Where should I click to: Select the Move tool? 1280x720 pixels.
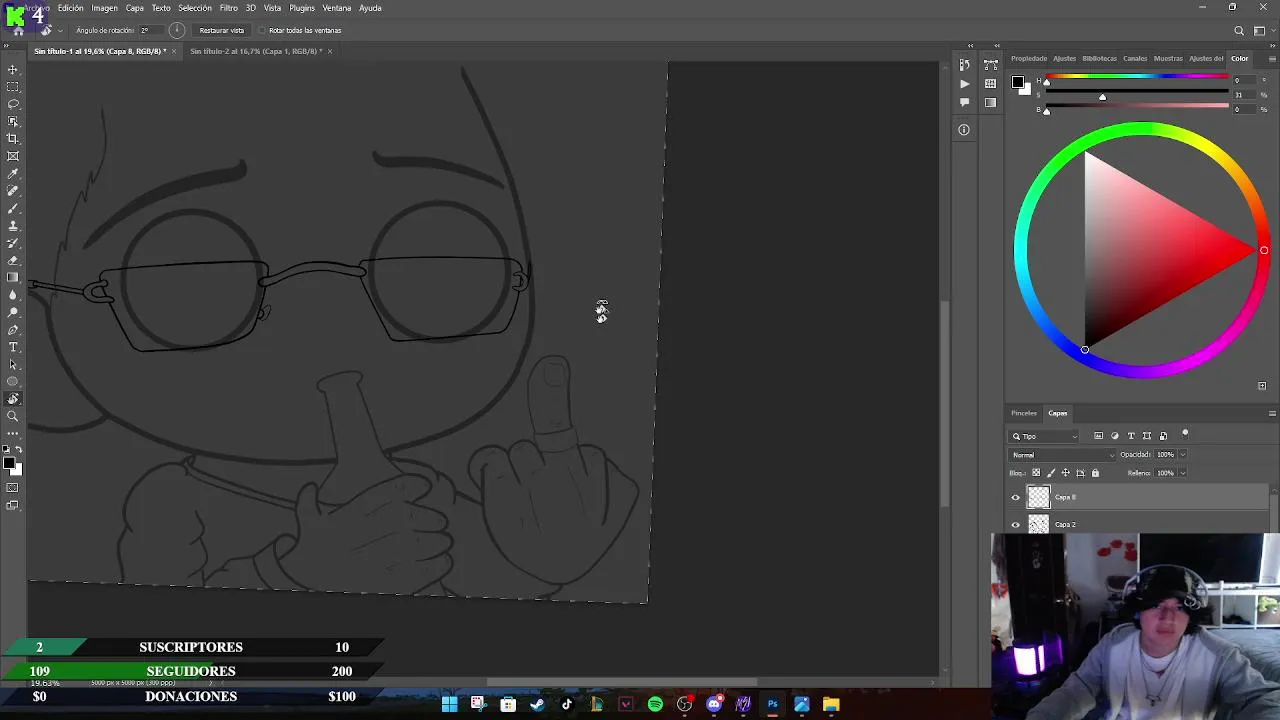(x=13, y=70)
